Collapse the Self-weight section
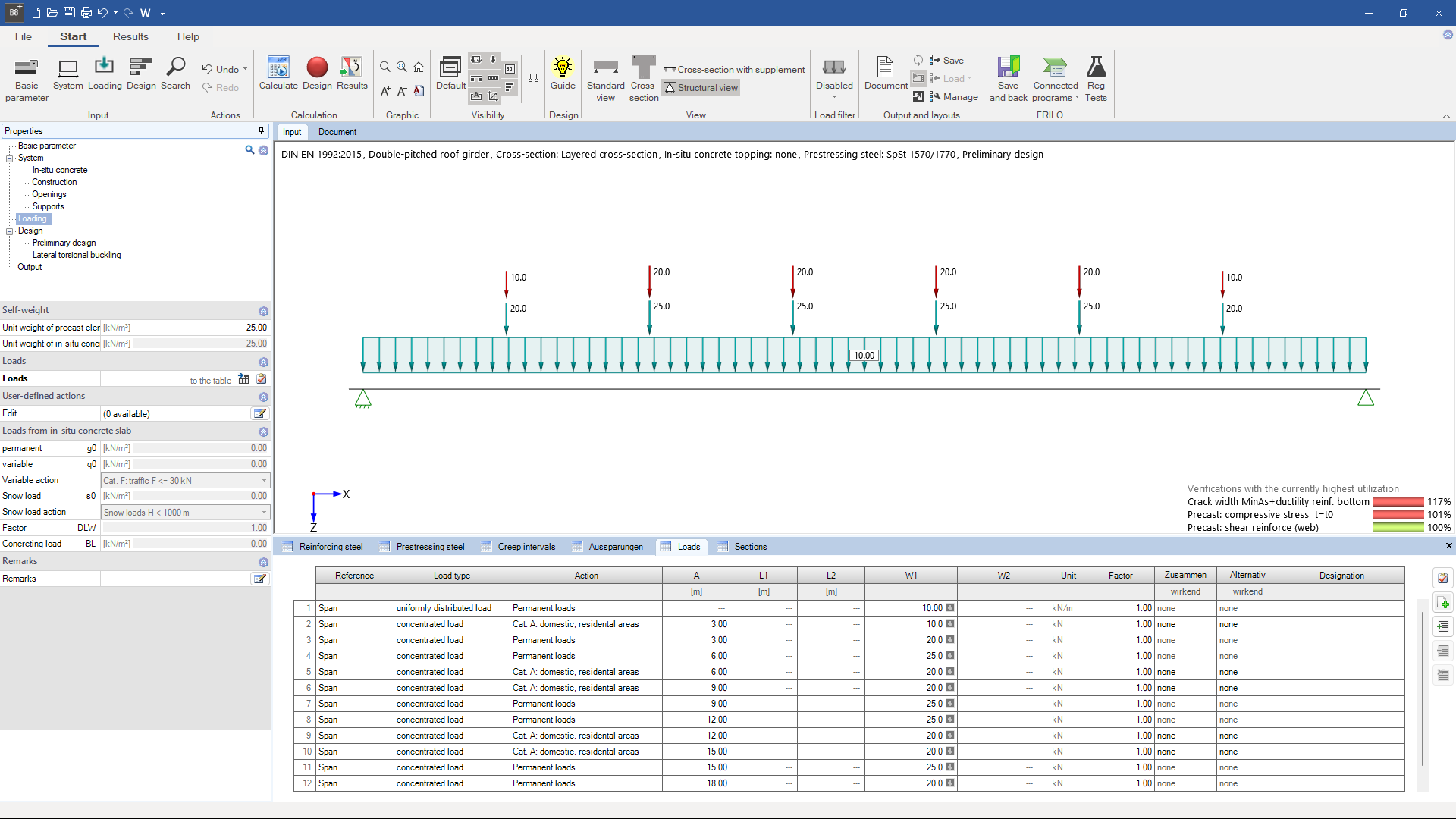The image size is (1456, 819). (263, 310)
